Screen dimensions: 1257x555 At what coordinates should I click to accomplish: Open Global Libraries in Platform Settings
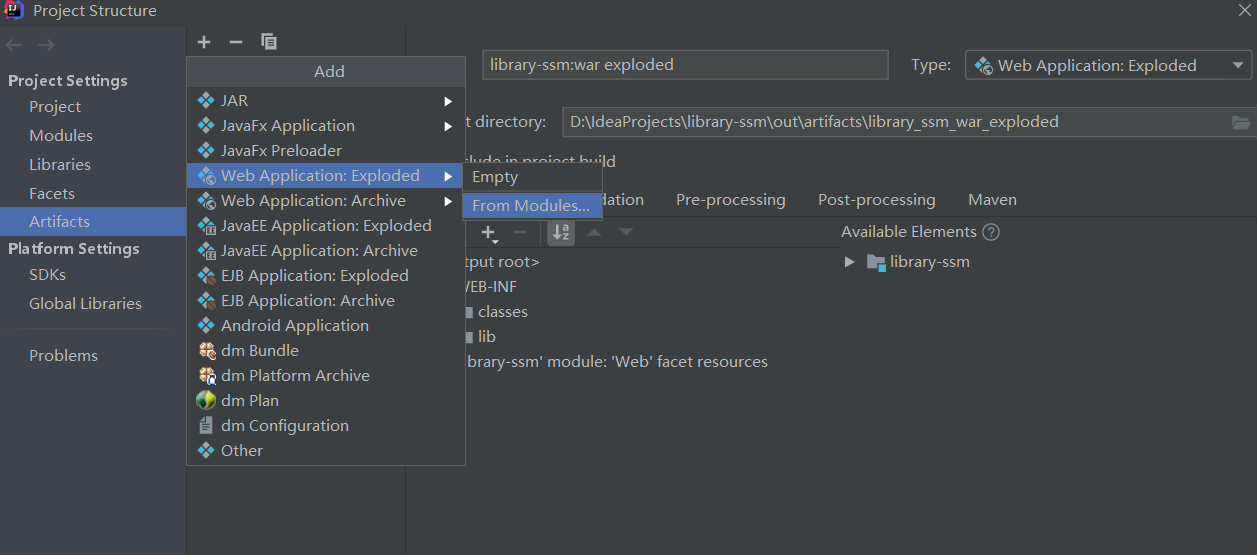85,304
